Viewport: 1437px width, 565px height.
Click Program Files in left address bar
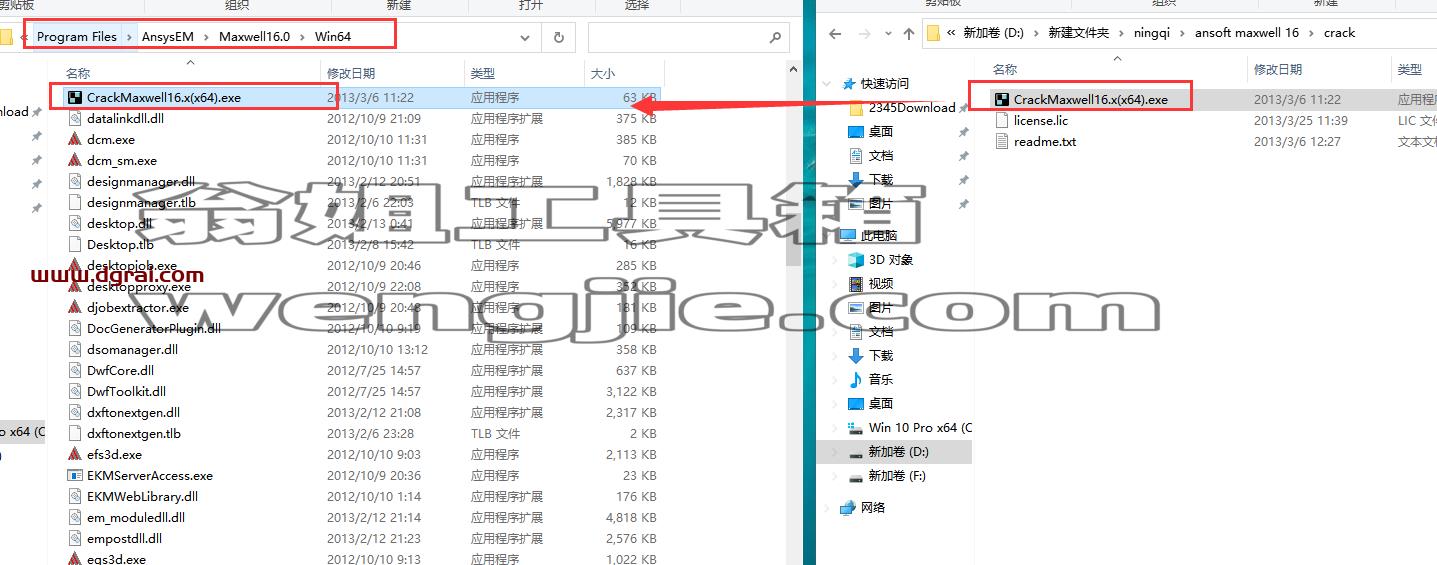[77, 37]
